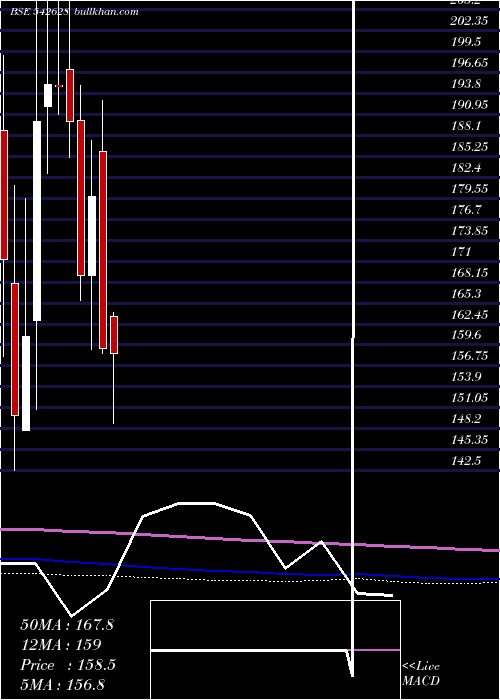Click the 5MA : 156.8 readout
The image size is (500, 700).
pyautogui.click(x=63, y=684)
